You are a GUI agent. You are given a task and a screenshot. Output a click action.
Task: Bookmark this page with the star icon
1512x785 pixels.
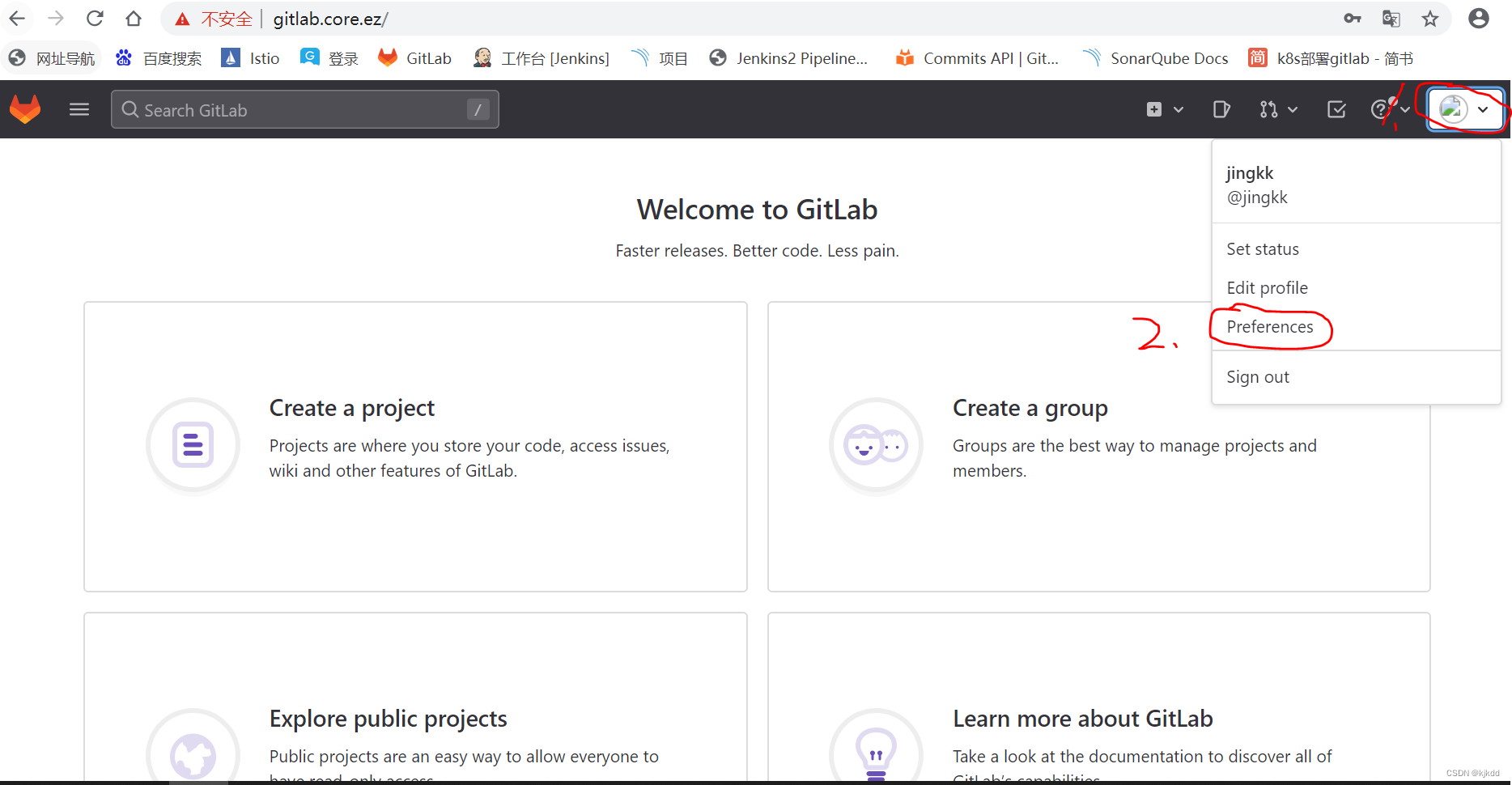click(1430, 19)
